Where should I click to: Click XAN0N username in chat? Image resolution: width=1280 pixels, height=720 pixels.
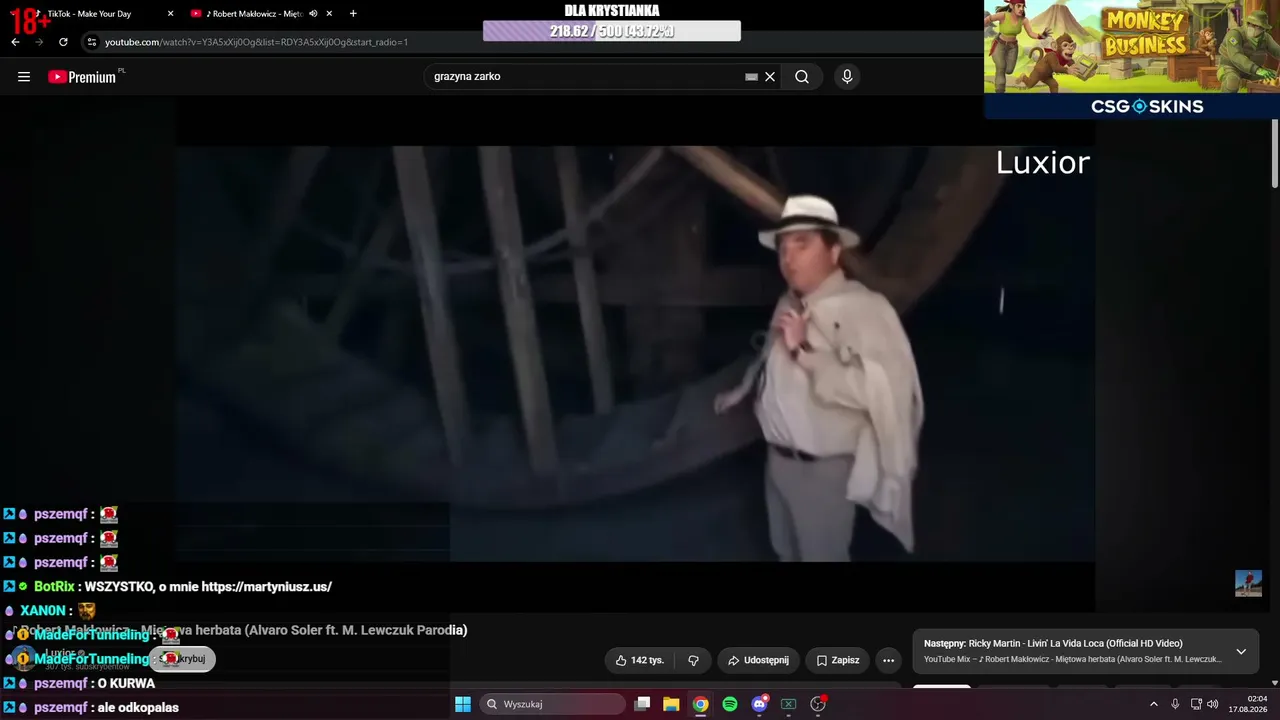[x=42, y=611]
